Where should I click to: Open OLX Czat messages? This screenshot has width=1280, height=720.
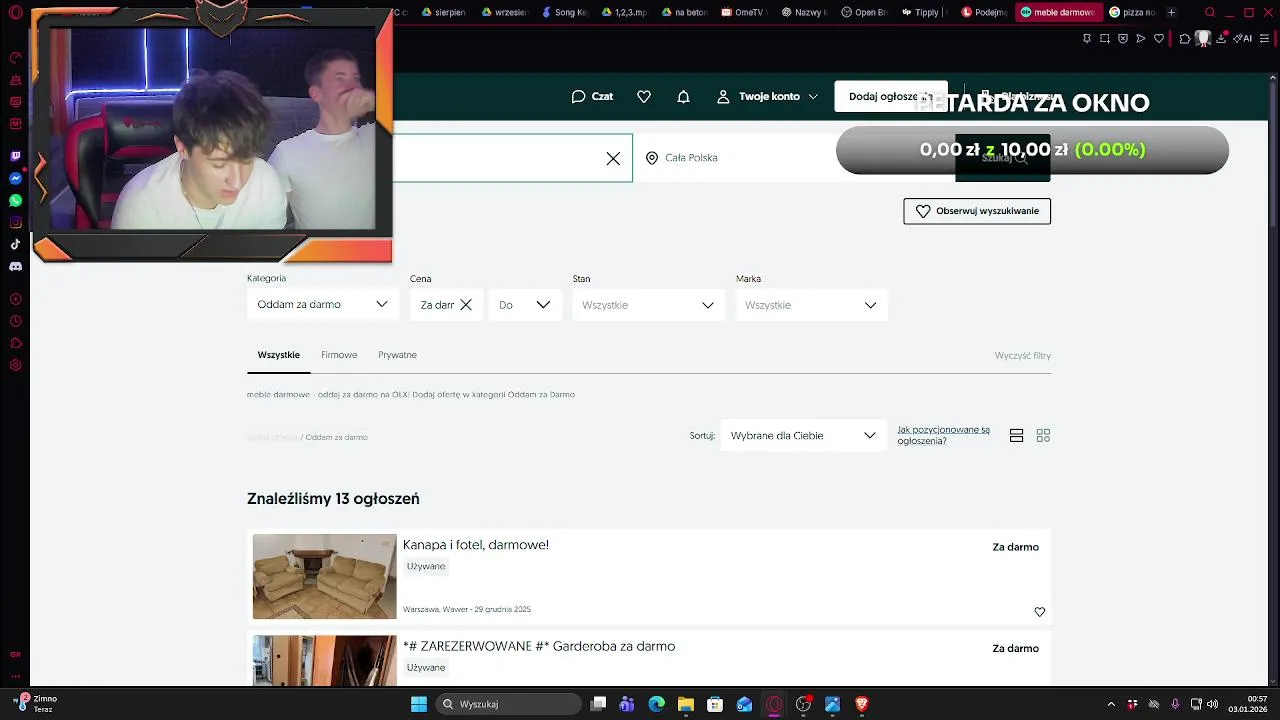592,97
